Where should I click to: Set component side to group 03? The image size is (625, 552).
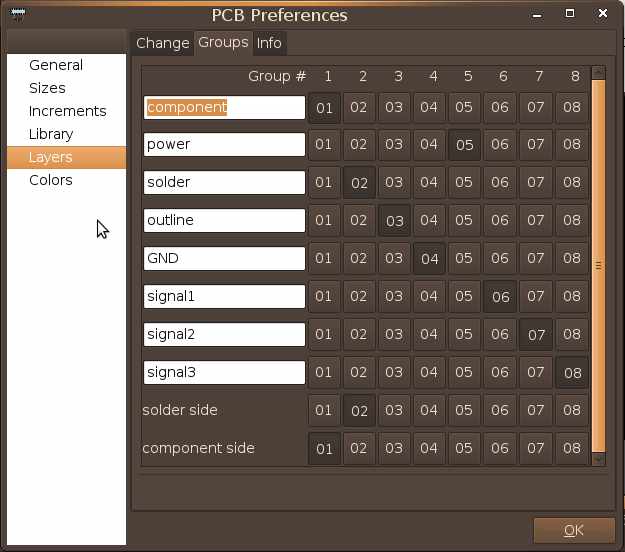tap(394, 449)
